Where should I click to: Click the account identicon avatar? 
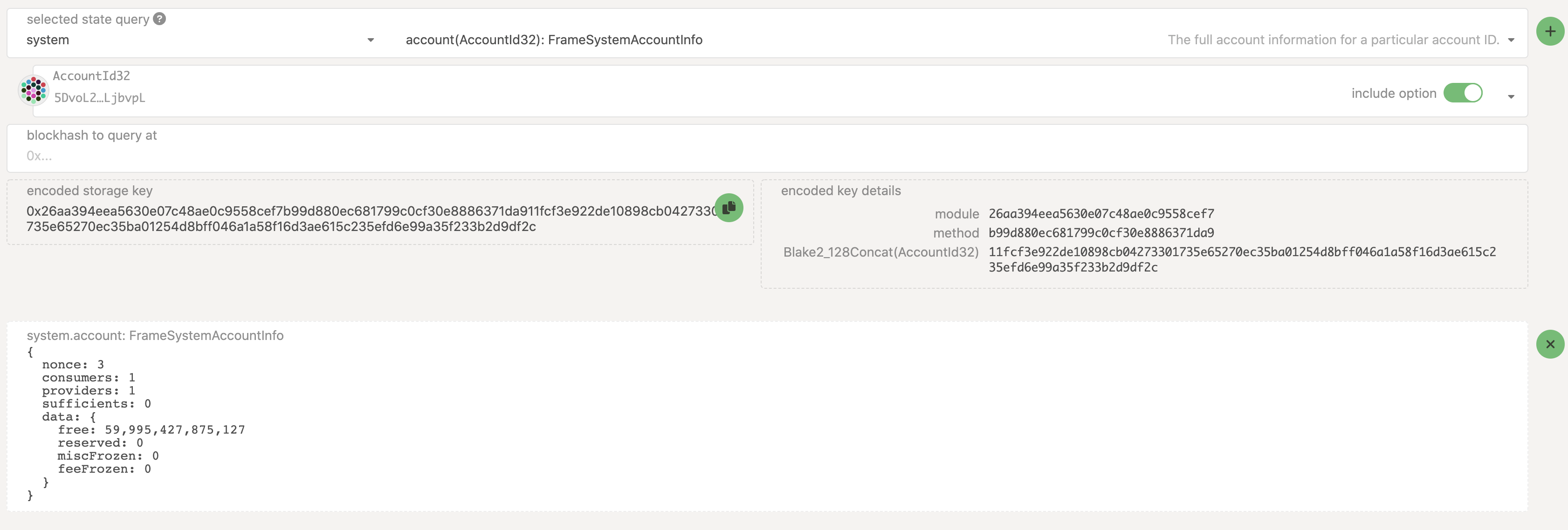coord(34,90)
